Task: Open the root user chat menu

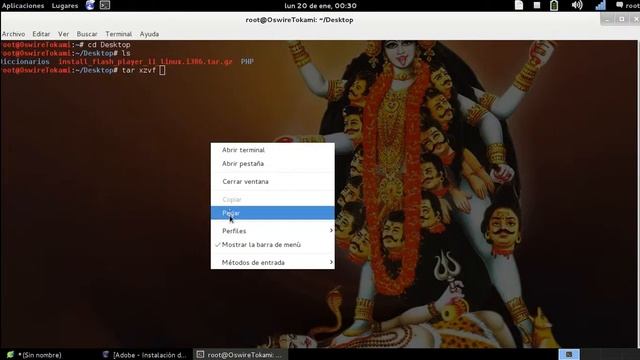Action: [x=628, y=5]
